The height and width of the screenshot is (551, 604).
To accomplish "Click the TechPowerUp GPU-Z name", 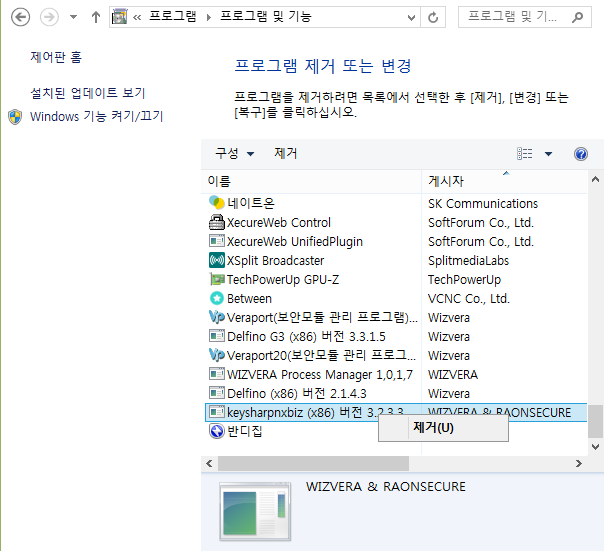I will click(x=283, y=280).
